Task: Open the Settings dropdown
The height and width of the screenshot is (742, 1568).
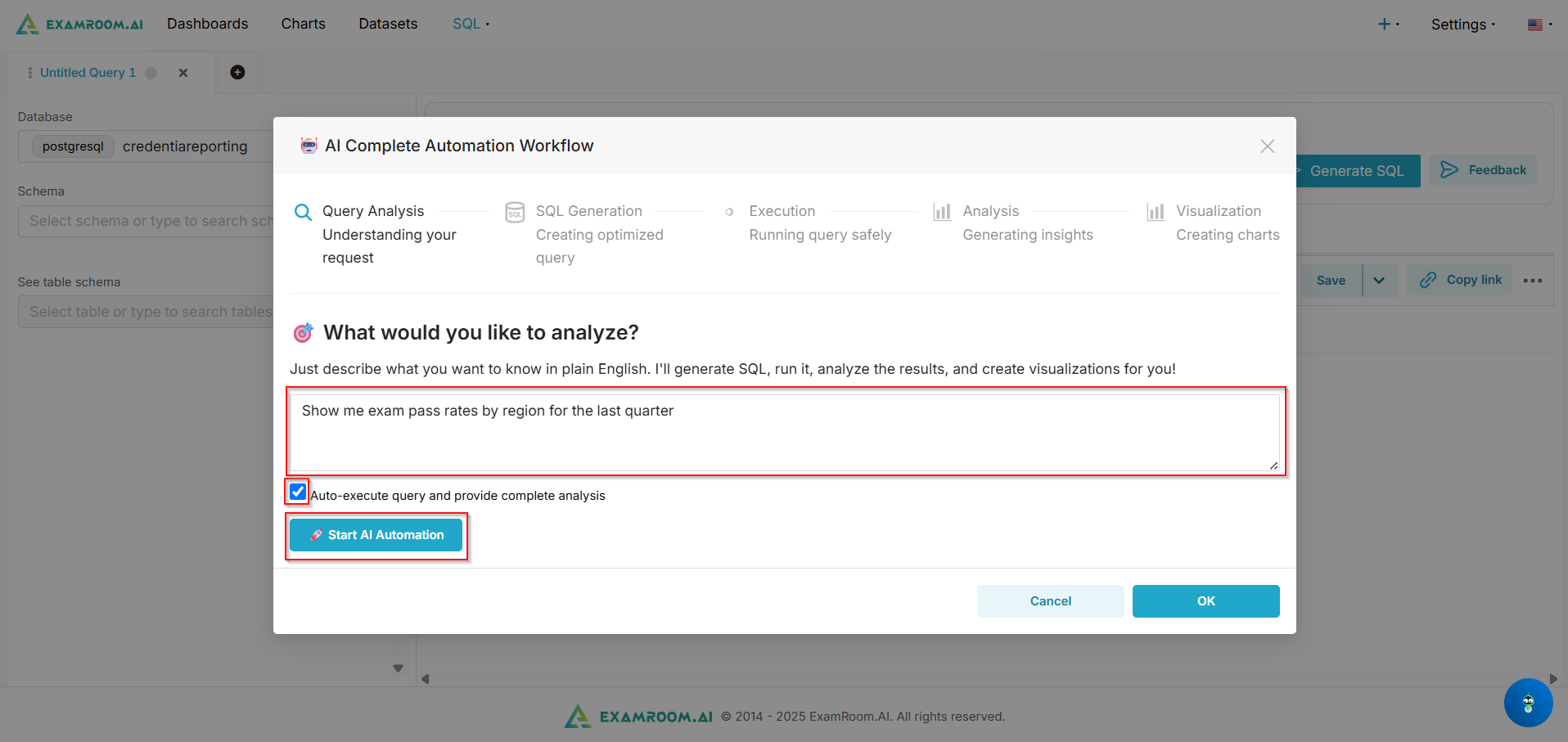Action: tap(1462, 25)
